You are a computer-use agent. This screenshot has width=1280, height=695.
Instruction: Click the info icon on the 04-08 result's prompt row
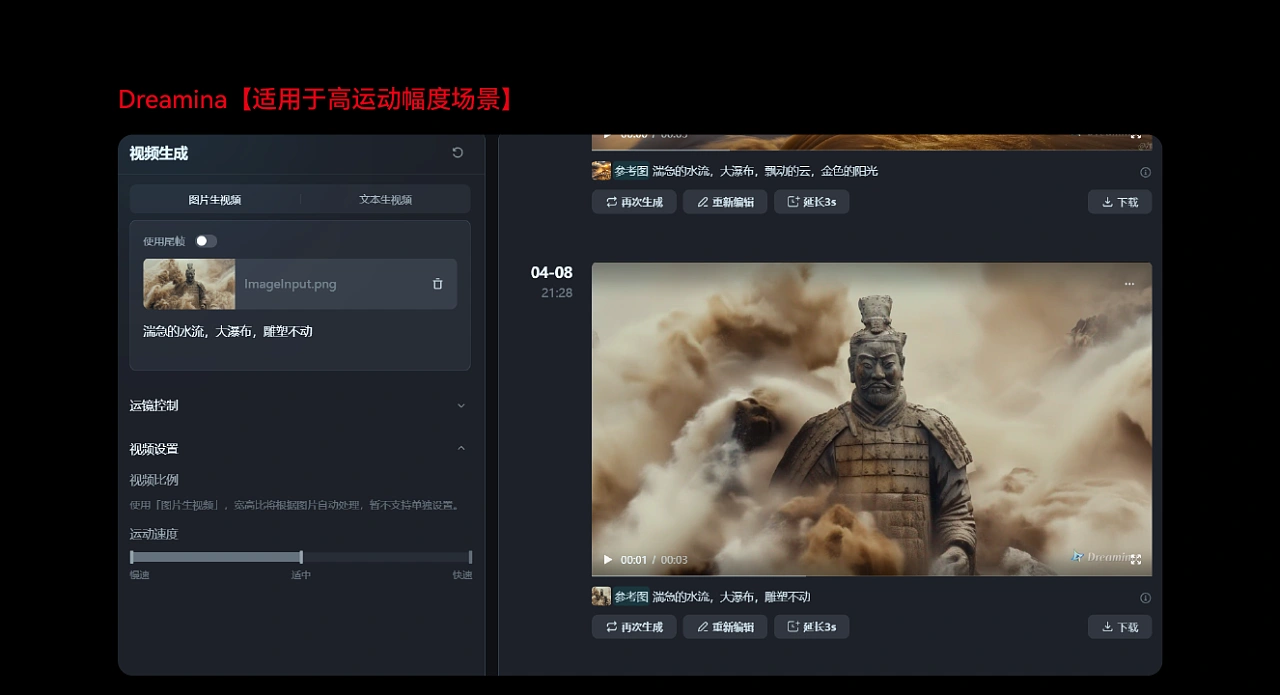[x=1145, y=598]
